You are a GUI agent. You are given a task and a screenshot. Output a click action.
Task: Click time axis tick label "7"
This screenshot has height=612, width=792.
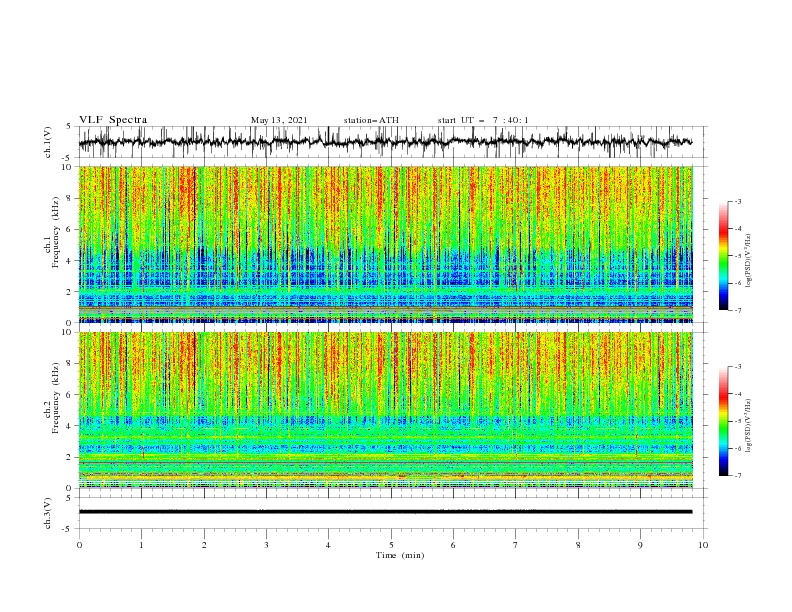point(515,545)
